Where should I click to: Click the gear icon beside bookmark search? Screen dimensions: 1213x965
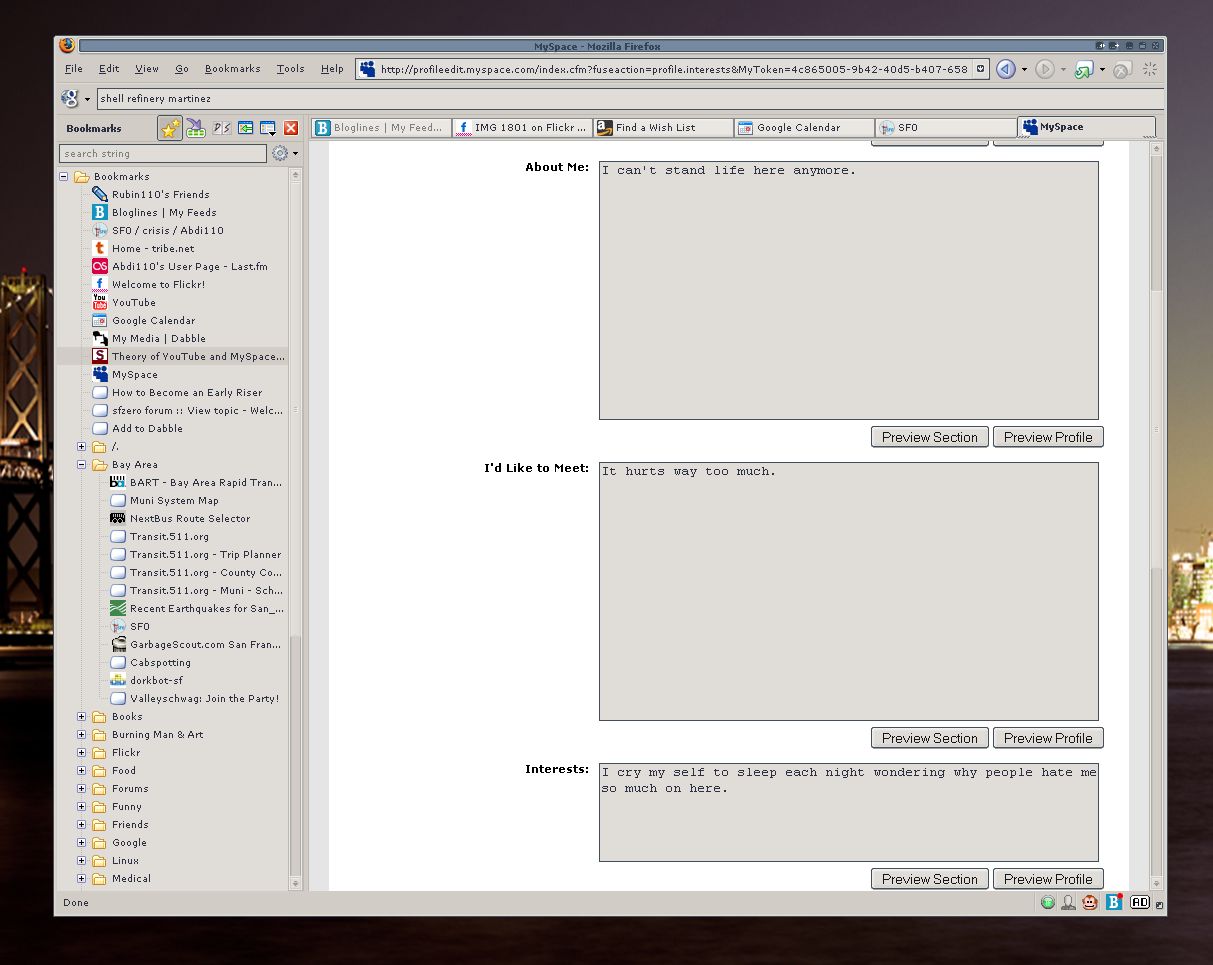(280, 153)
